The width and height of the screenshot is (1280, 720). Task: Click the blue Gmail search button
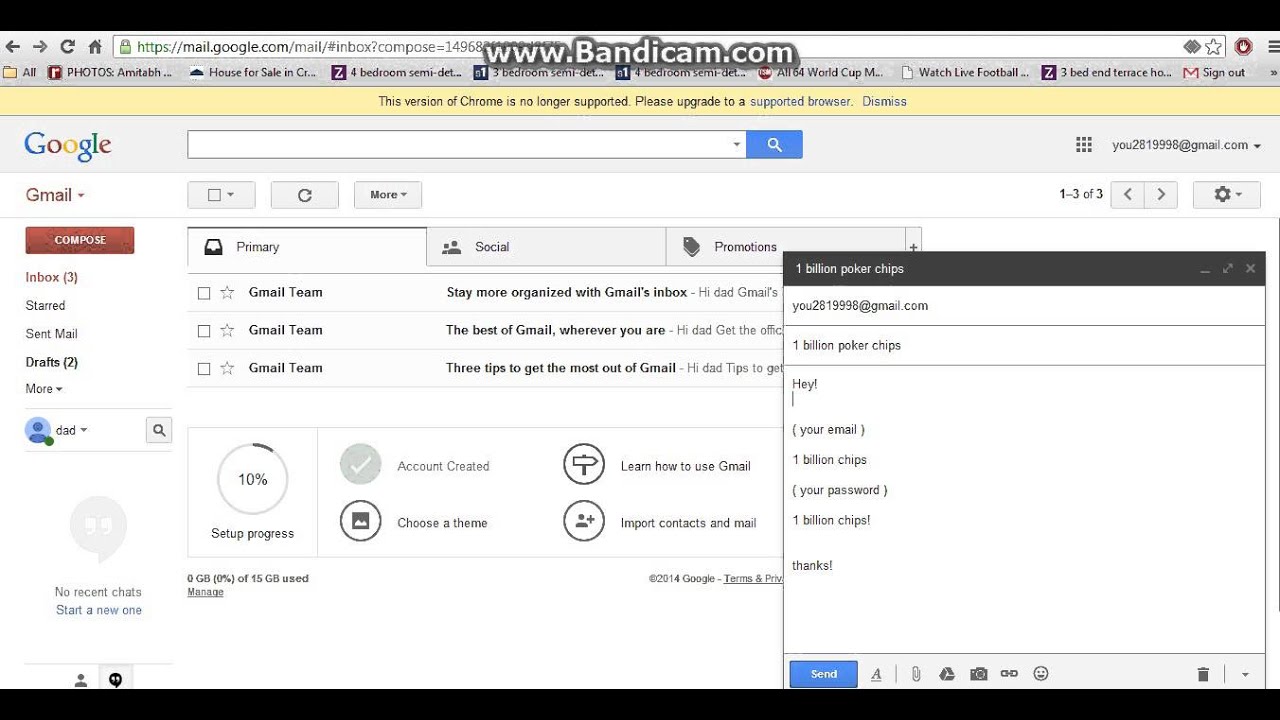(x=774, y=145)
